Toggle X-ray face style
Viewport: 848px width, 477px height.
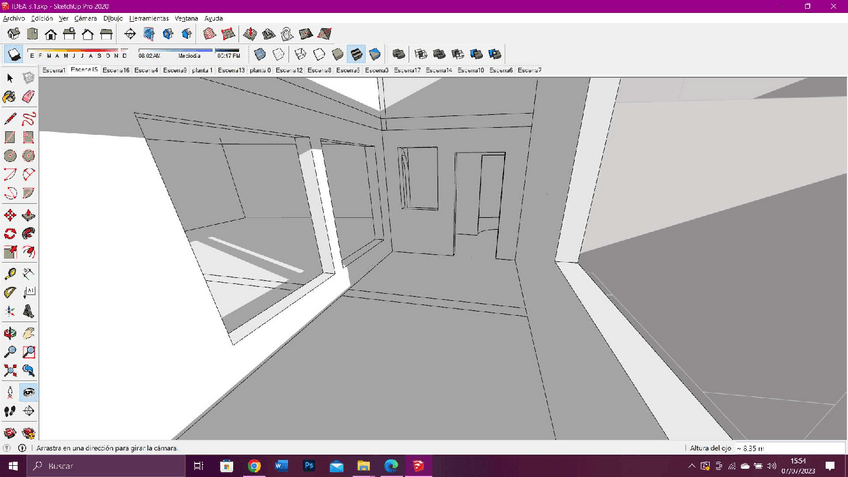260,54
